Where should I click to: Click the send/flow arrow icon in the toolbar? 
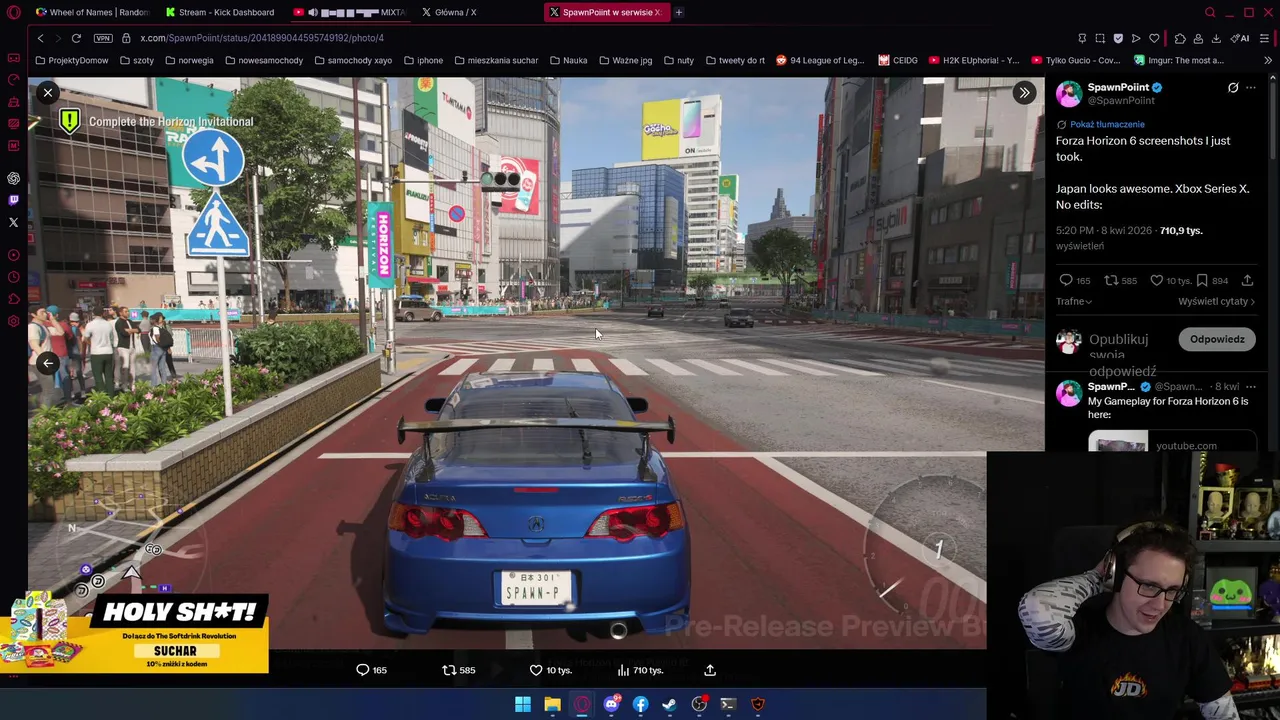click(x=1136, y=38)
